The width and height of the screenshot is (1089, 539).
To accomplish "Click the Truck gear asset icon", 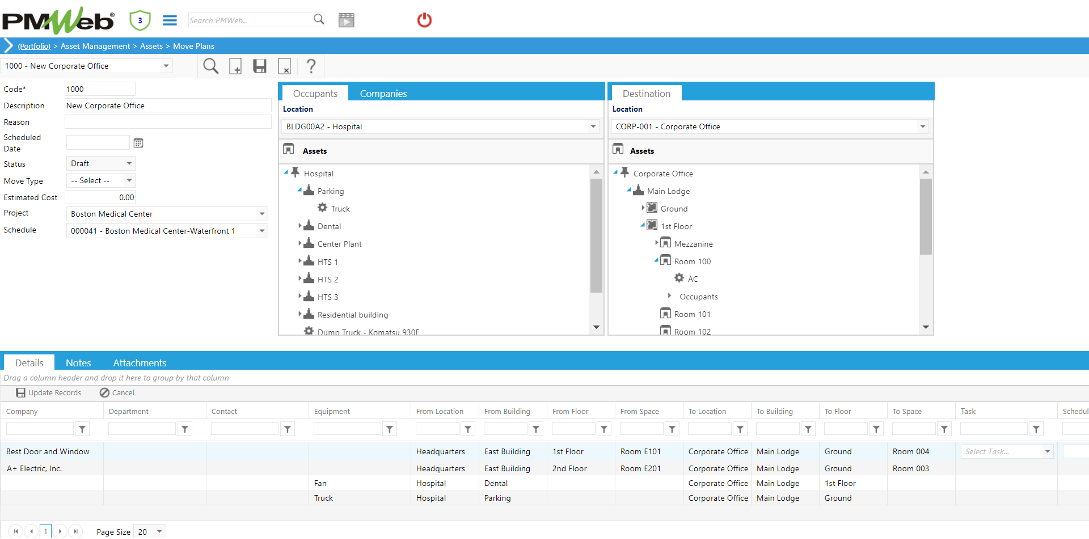I will tap(322, 208).
